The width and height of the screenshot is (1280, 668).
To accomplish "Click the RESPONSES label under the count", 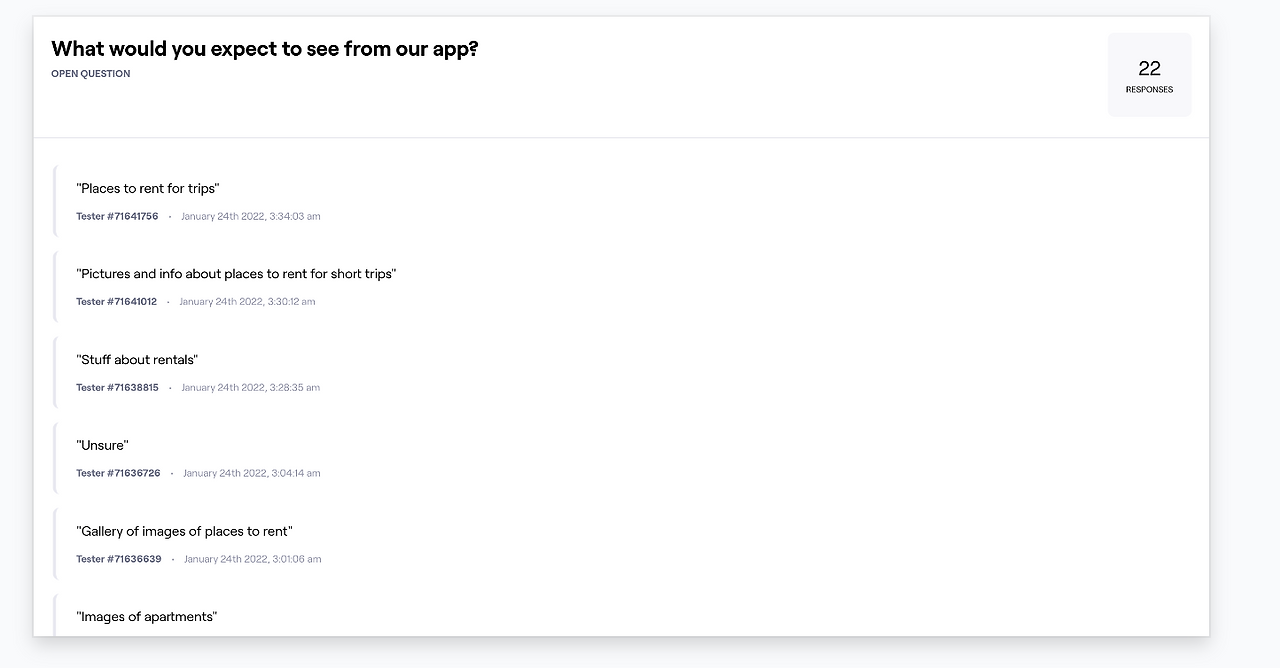I will tap(1149, 90).
